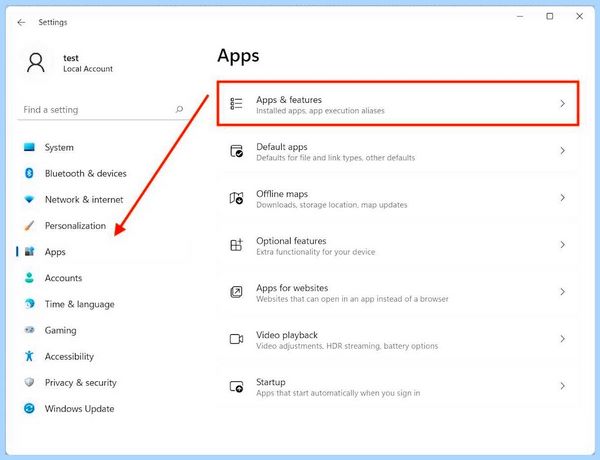Image resolution: width=600 pixels, height=460 pixels.
Task: Click the user profile avatar icon
Action: [x=36, y=63]
